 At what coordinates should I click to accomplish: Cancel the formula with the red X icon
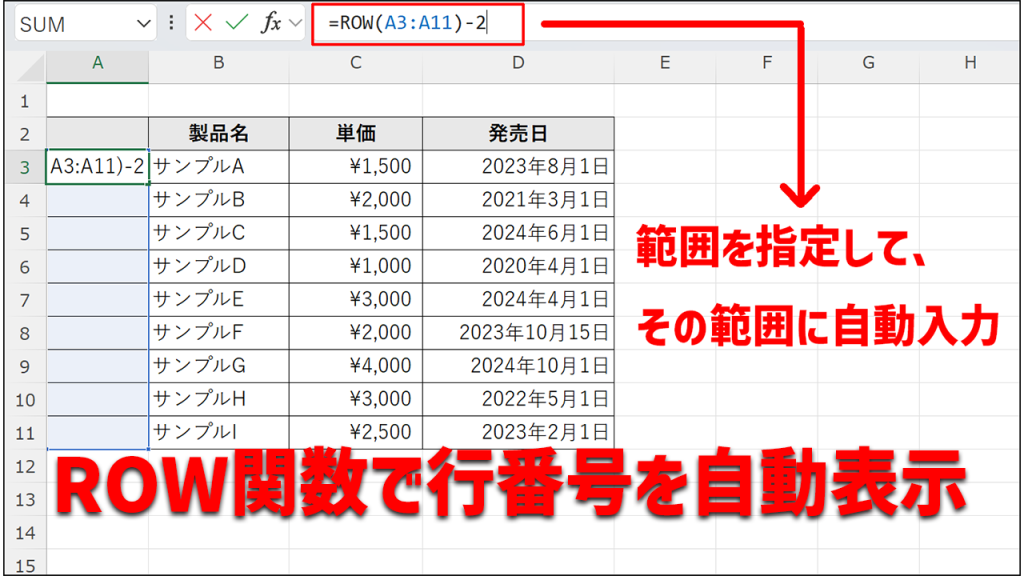pos(202,21)
